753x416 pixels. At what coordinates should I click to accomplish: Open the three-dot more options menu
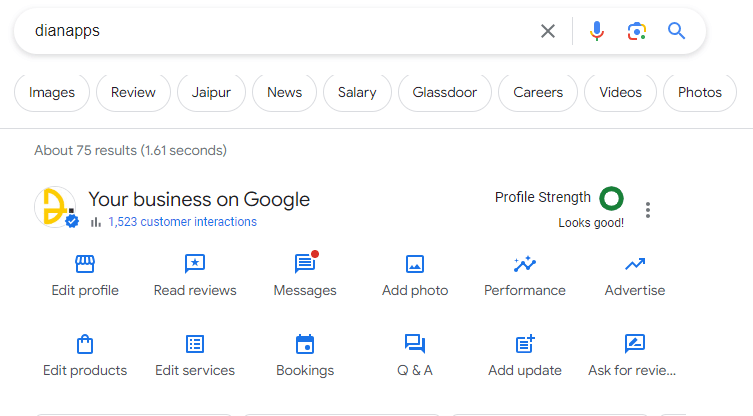(648, 210)
